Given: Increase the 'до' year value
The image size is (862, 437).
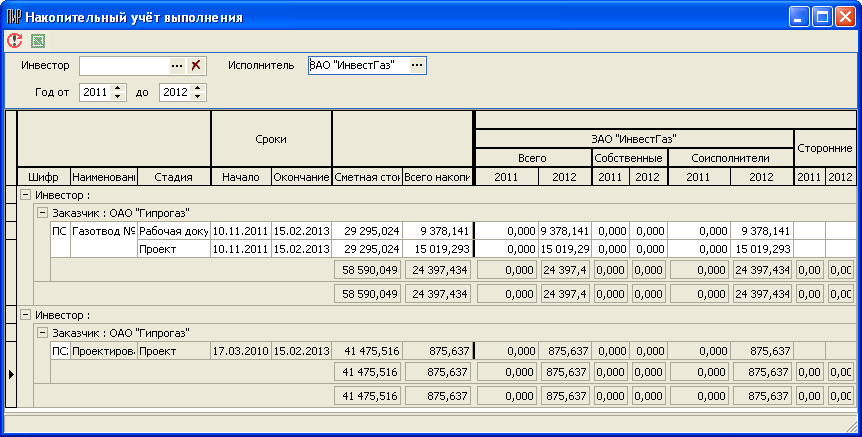Looking at the screenshot, I should pyautogui.click(x=198, y=88).
